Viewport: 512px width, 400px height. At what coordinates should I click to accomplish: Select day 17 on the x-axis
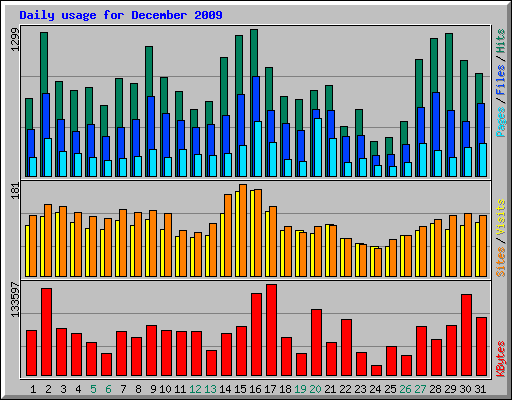pos(270,389)
